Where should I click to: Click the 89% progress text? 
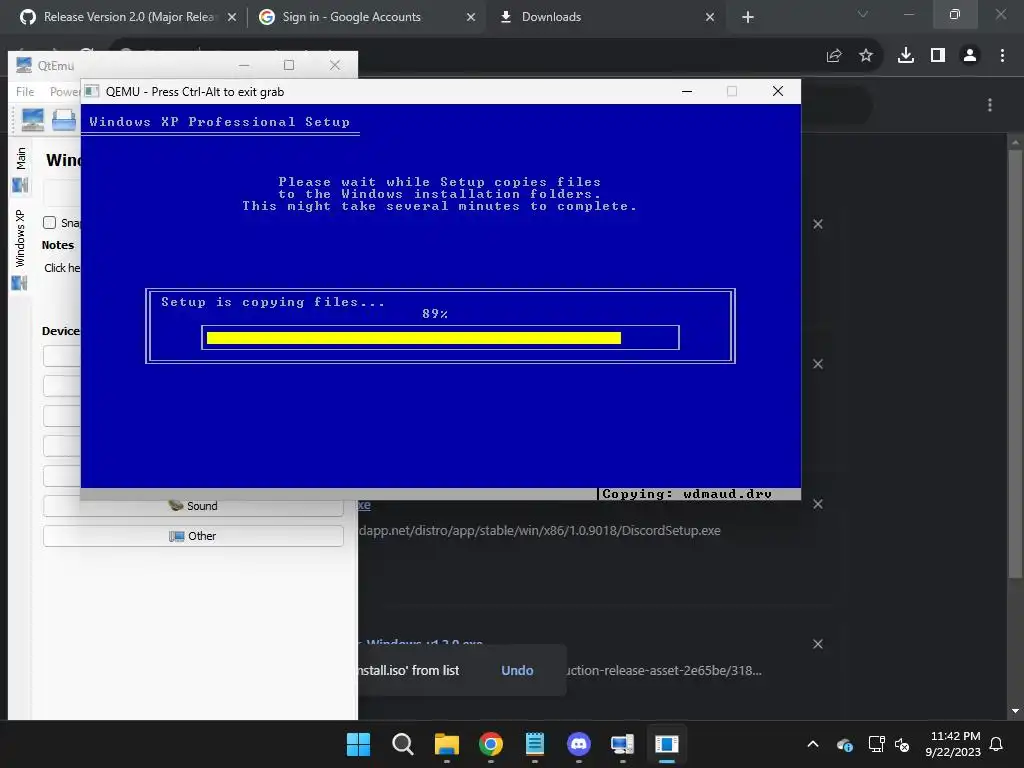(435, 314)
